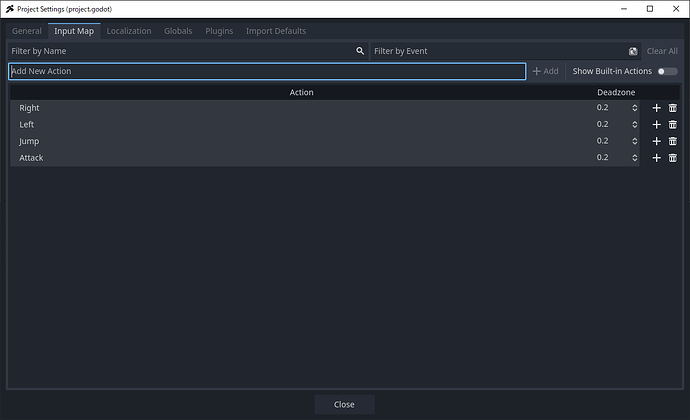Image resolution: width=690 pixels, height=420 pixels.
Task: Toggle Show Built-in Actions switch
Action: [x=667, y=71]
